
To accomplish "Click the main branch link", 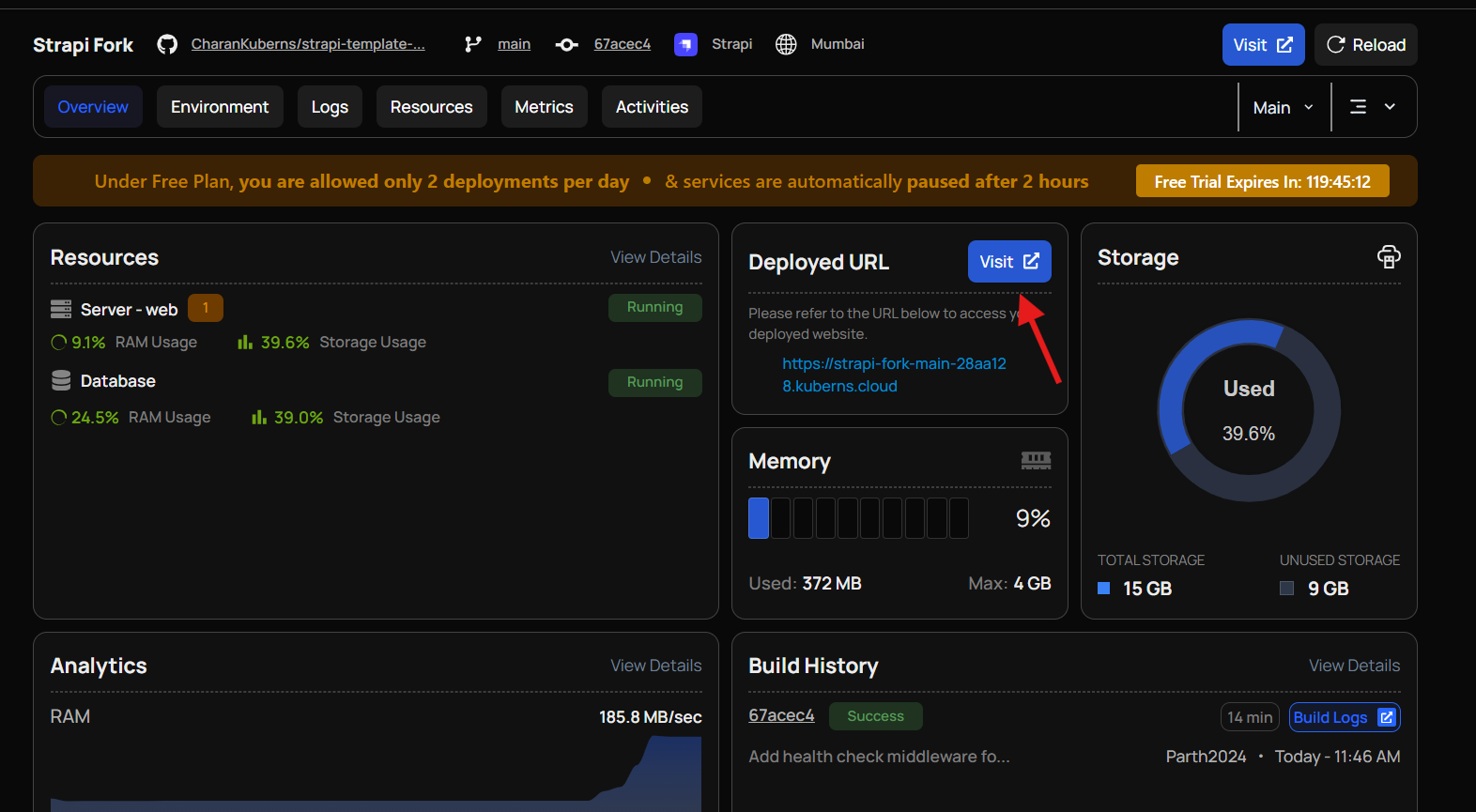I will [514, 44].
